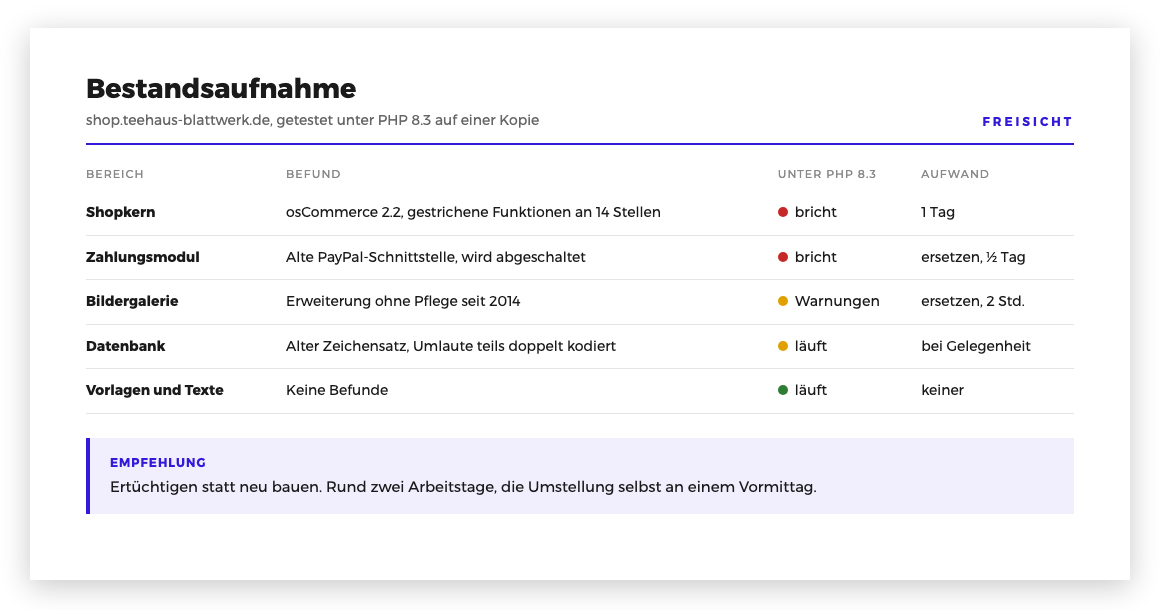This screenshot has height=610, width=1160.
Task: Click the BEREICH column header
Action: [x=115, y=174]
